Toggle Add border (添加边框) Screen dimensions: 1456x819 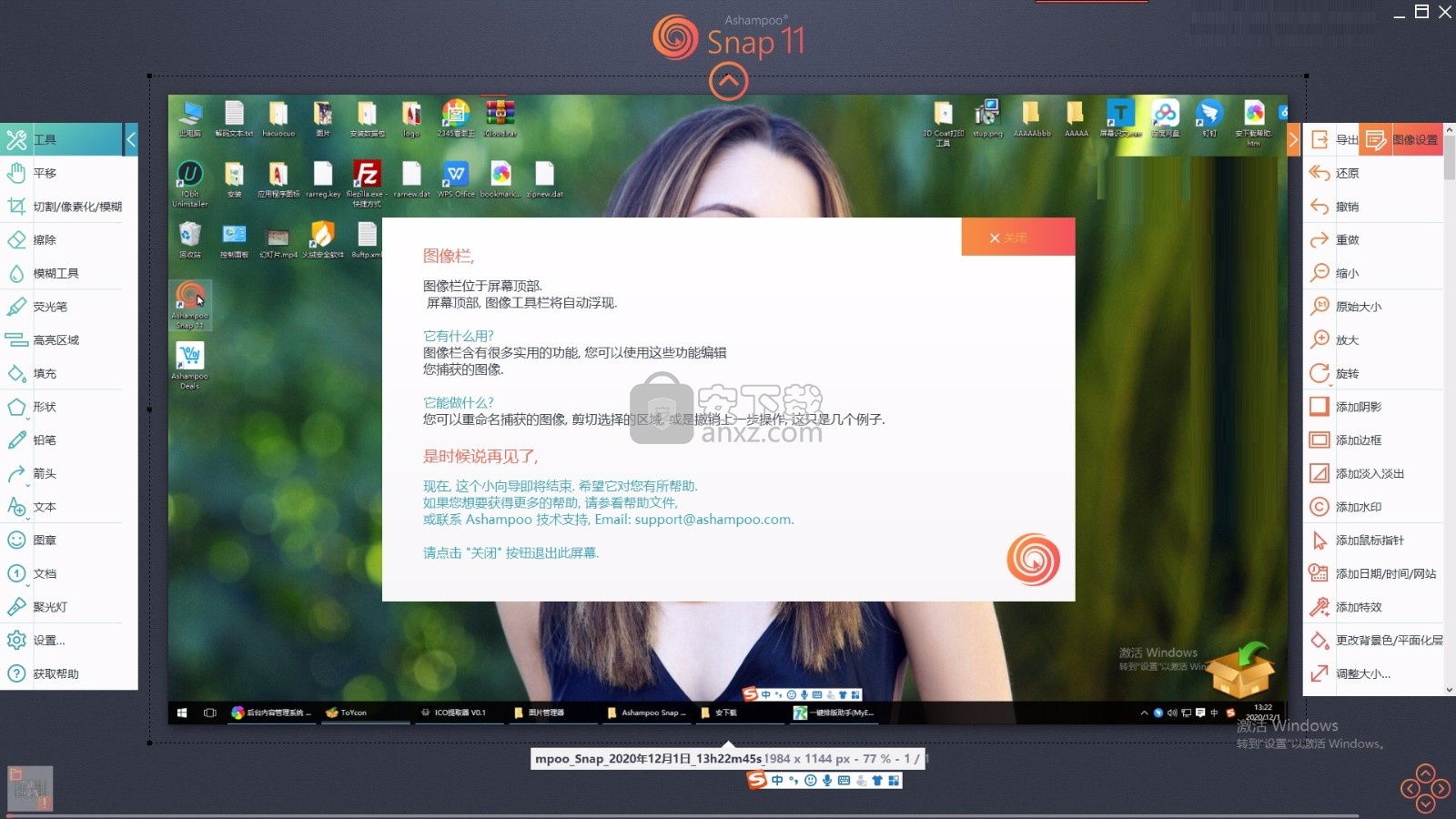[1373, 440]
